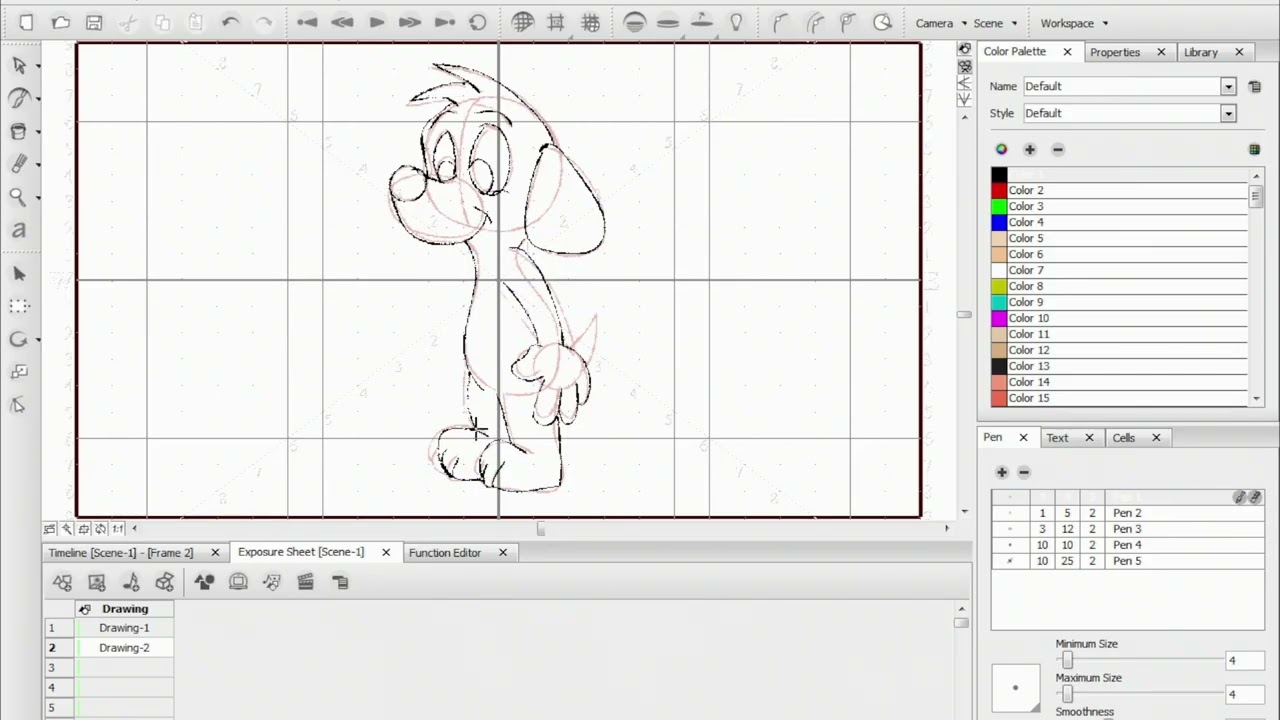Add a new pen style with plus
This screenshot has height=720, width=1280.
click(1002, 472)
